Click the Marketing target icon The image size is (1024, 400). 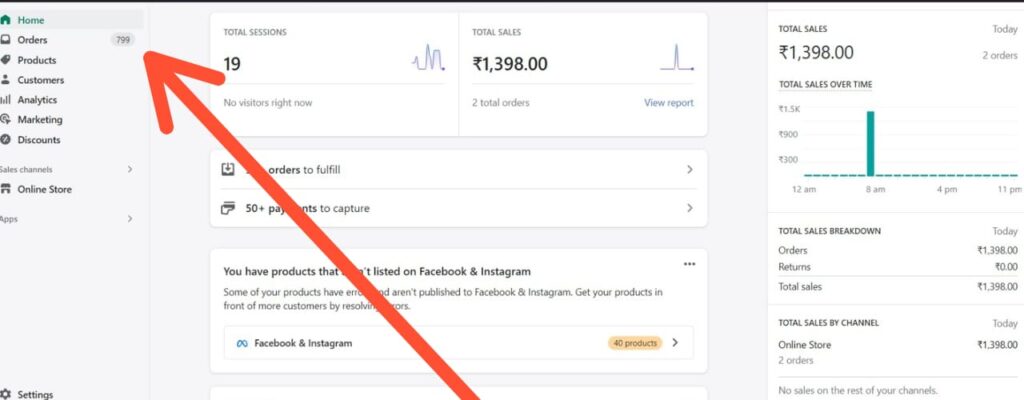[6, 120]
